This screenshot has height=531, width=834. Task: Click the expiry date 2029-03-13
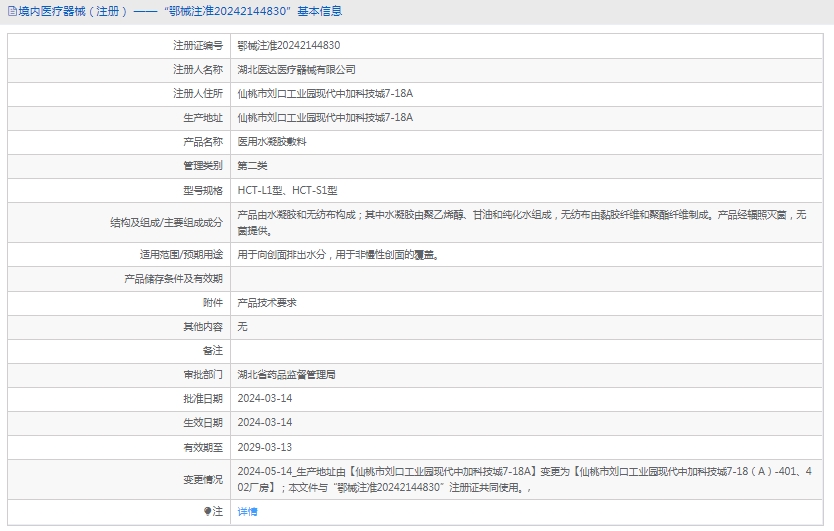[x=264, y=447]
